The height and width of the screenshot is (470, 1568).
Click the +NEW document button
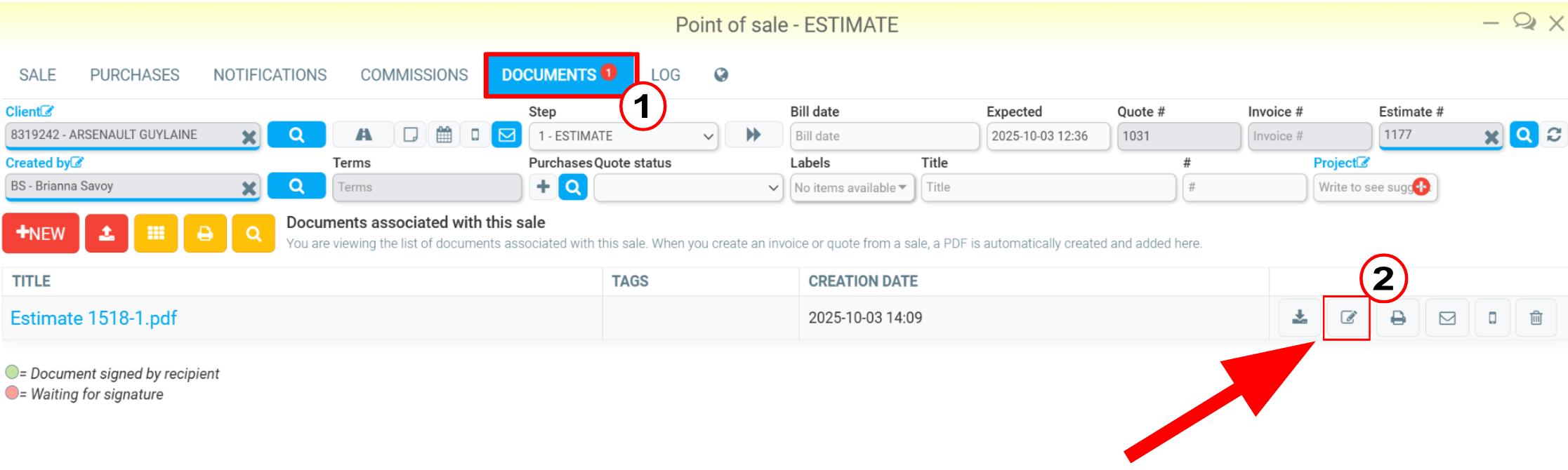pyautogui.click(x=41, y=234)
